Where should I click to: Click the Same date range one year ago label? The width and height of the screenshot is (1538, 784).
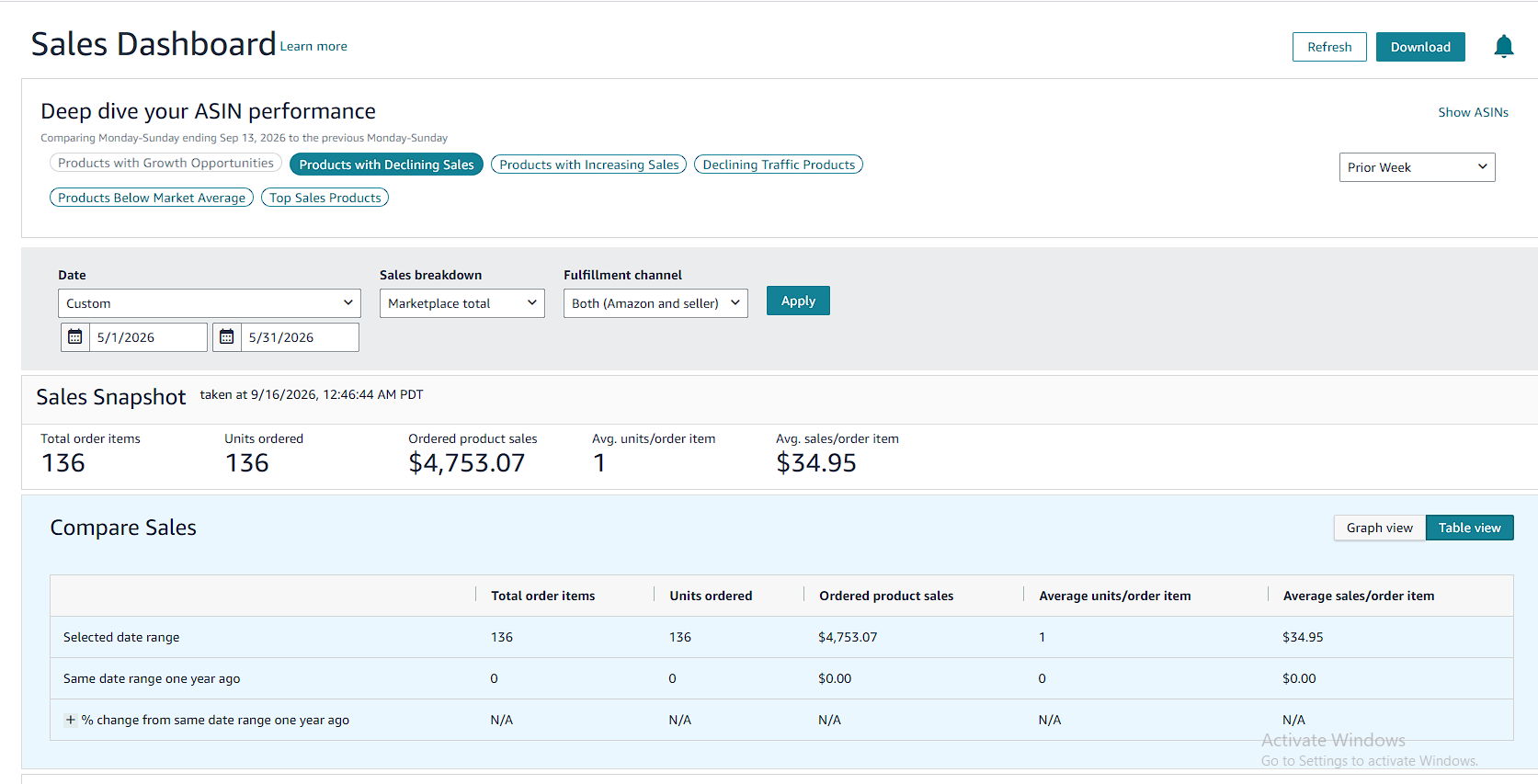[152, 678]
